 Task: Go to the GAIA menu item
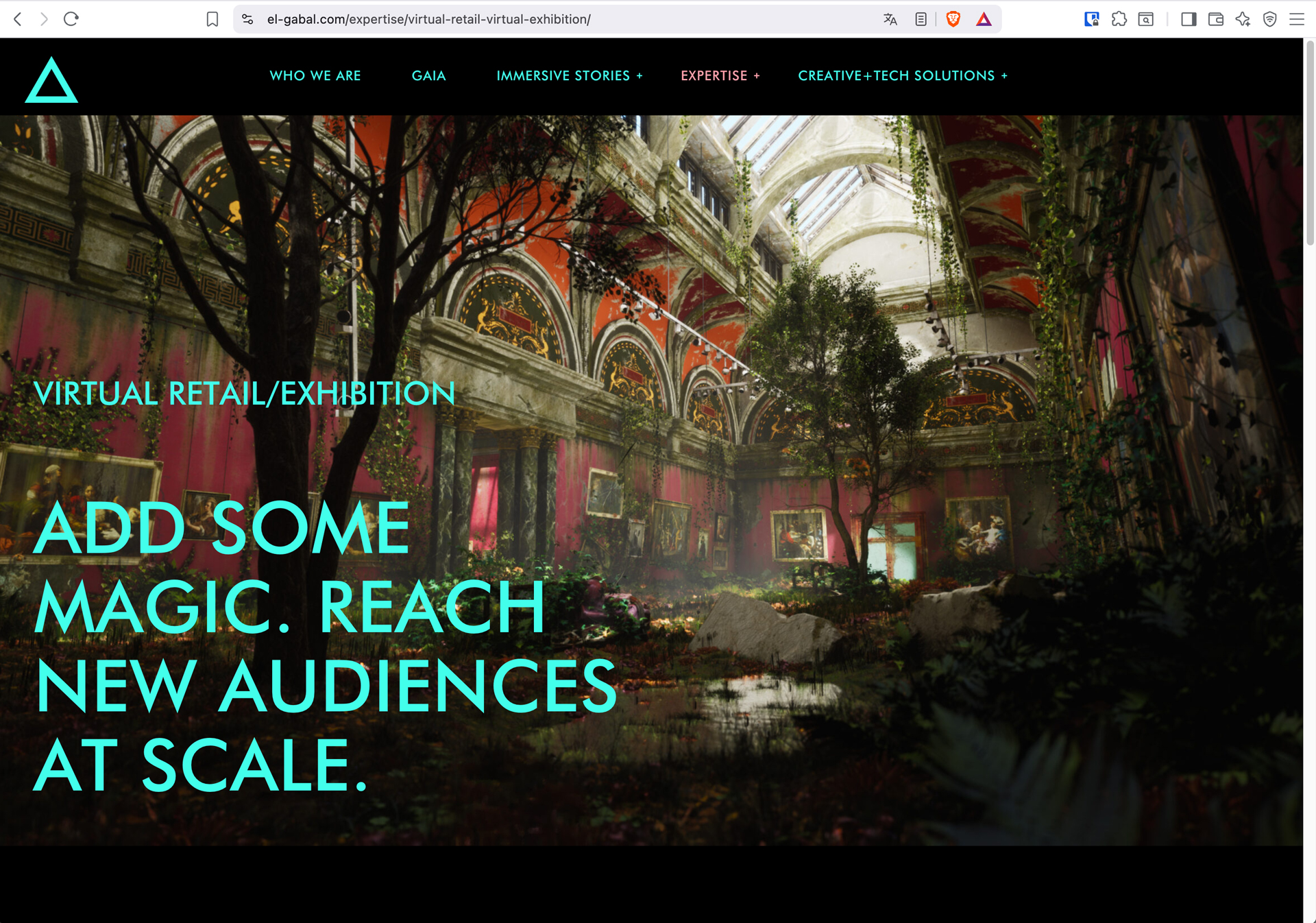[428, 75]
